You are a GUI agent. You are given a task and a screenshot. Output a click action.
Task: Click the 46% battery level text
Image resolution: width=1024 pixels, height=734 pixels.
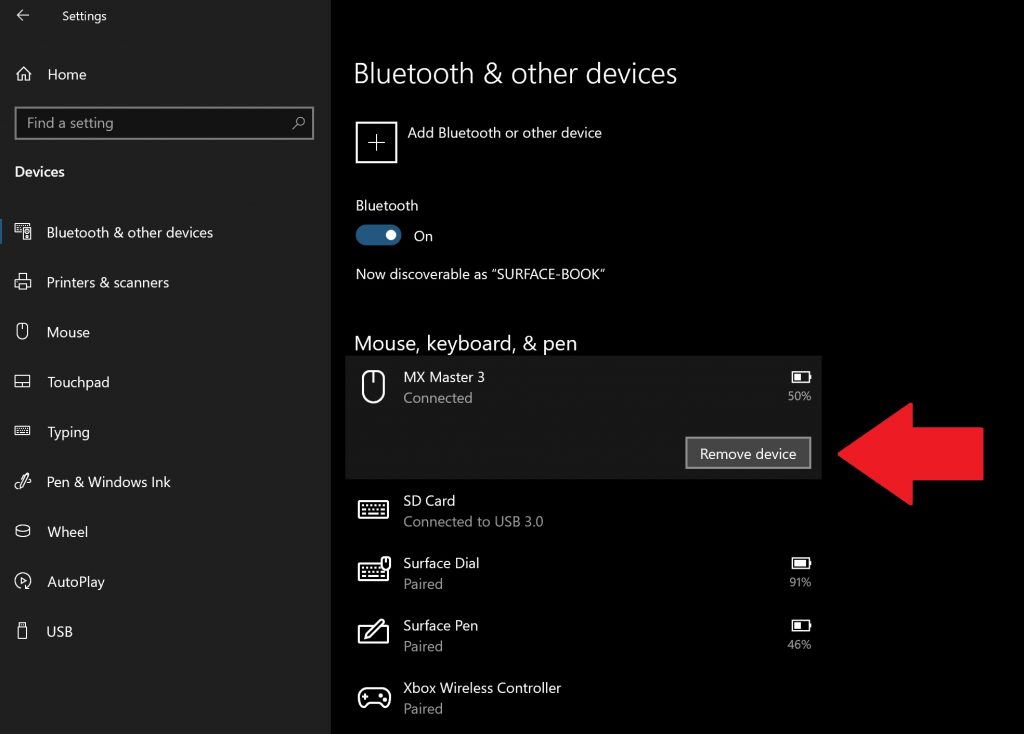tap(799, 645)
